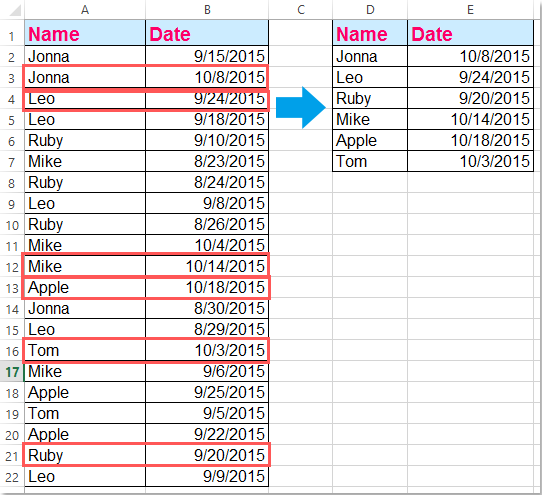Click the 10/14/2015 cell in column E
Image resolution: width=542 pixels, height=495 pixels.
pos(470,120)
